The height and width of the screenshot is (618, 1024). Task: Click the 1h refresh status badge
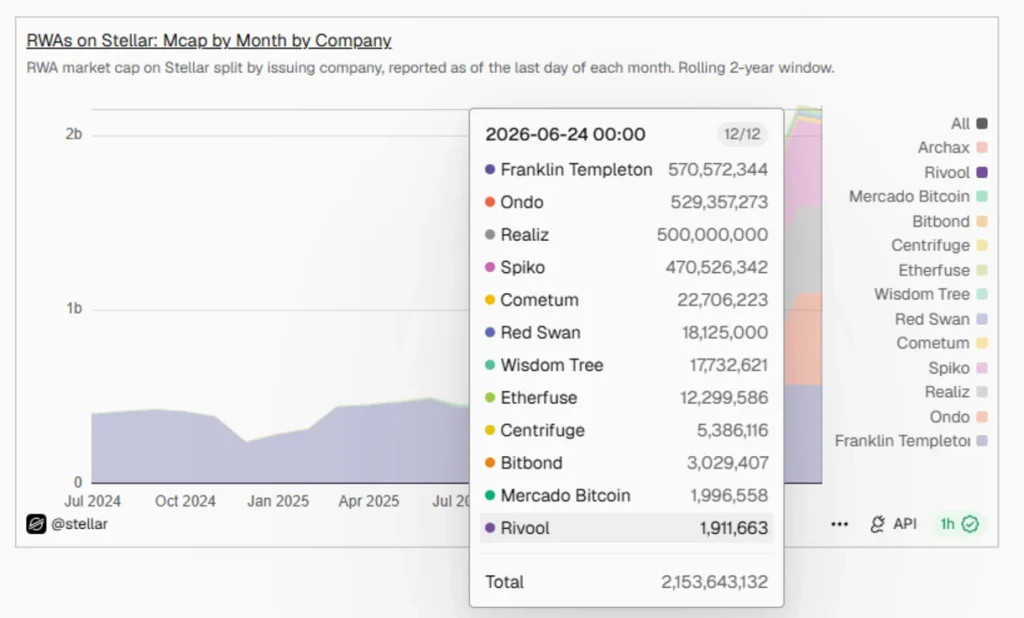tap(959, 524)
